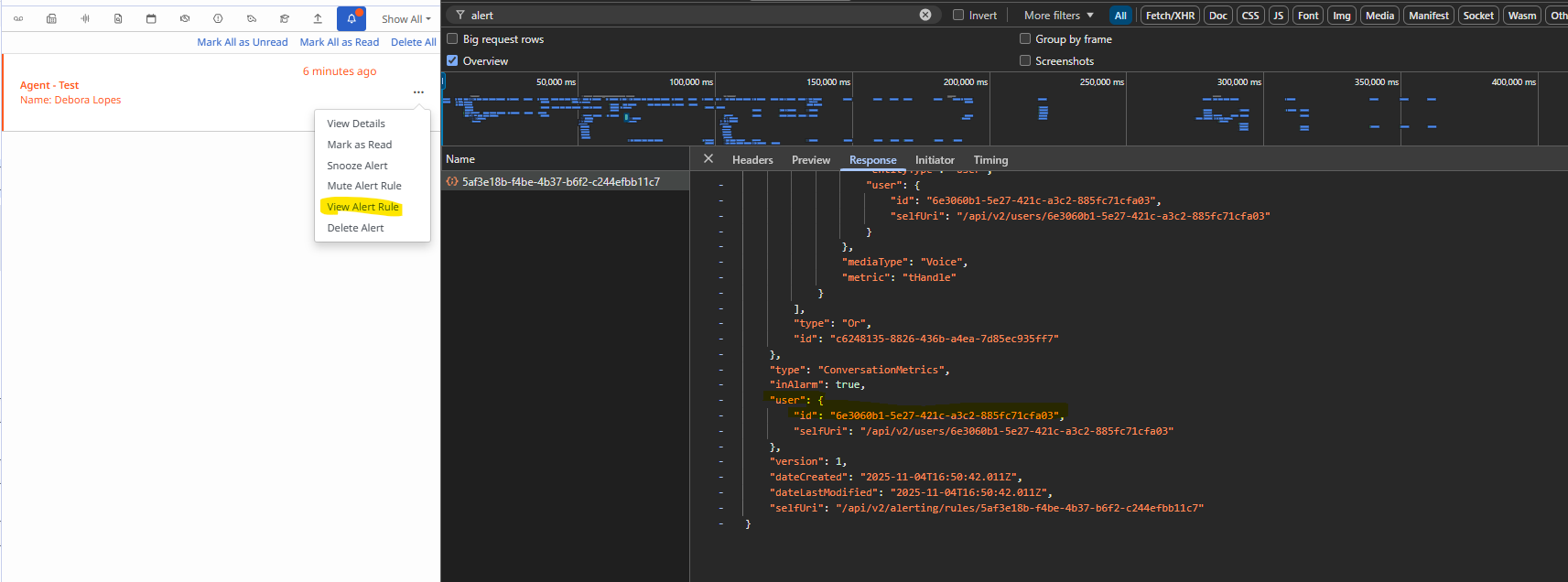Open the More filters dropdown
Image resolution: width=1568 pixels, height=582 pixels.
1058,16
